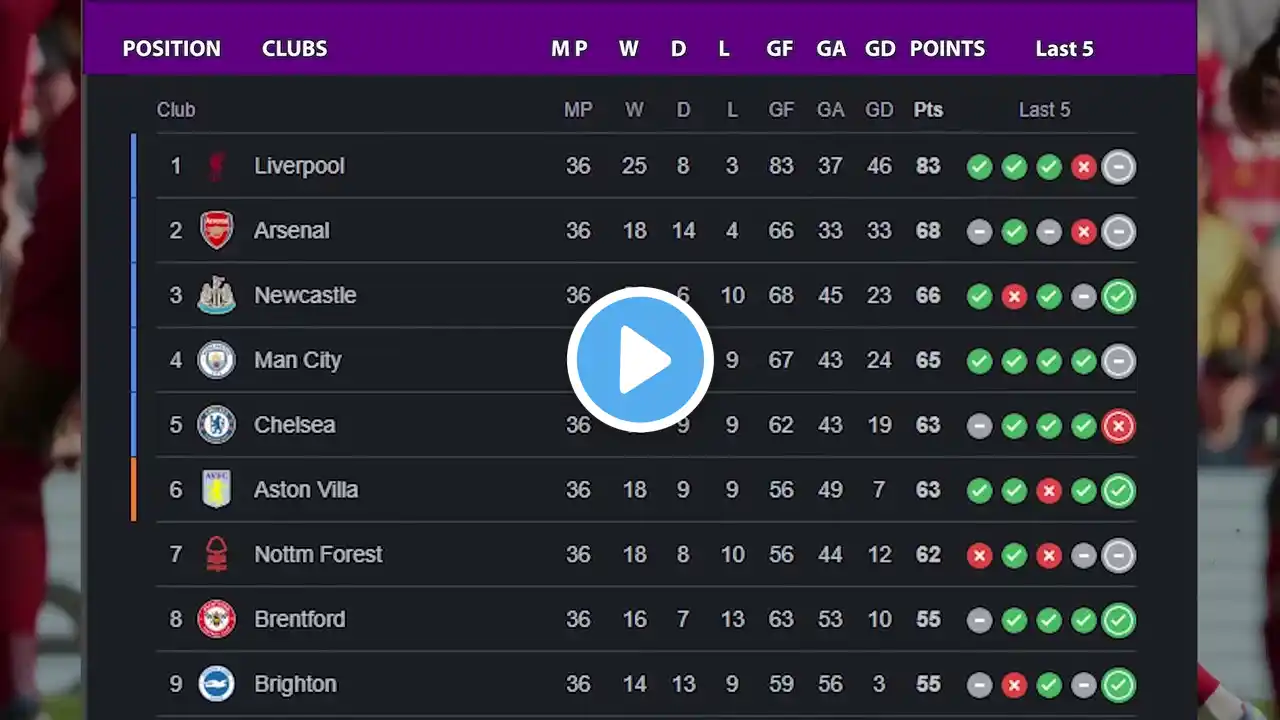1280x720 pixels.
Task: Select Newcastle's latest green win result icon
Action: [1118, 297]
